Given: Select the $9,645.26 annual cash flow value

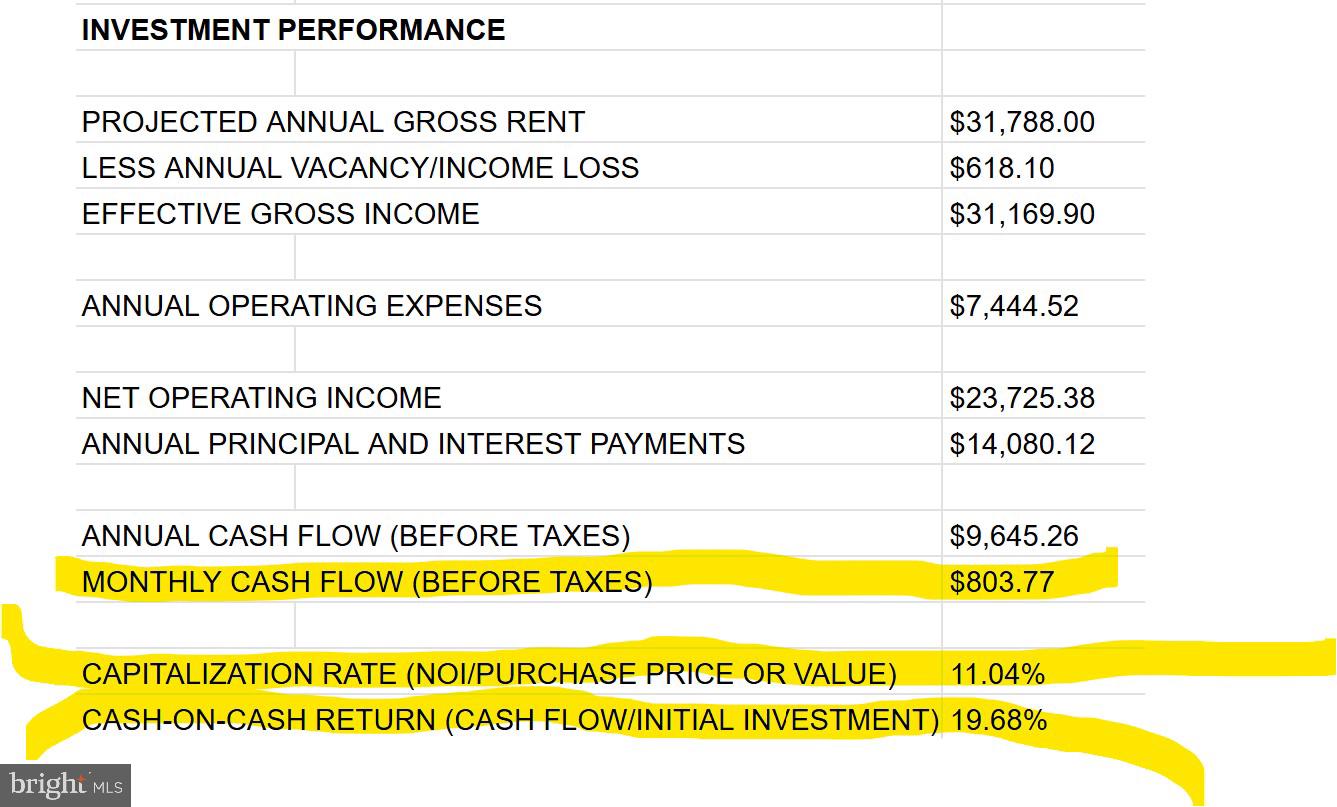Looking at the screenshot, I should click(x=1014, y=536).
